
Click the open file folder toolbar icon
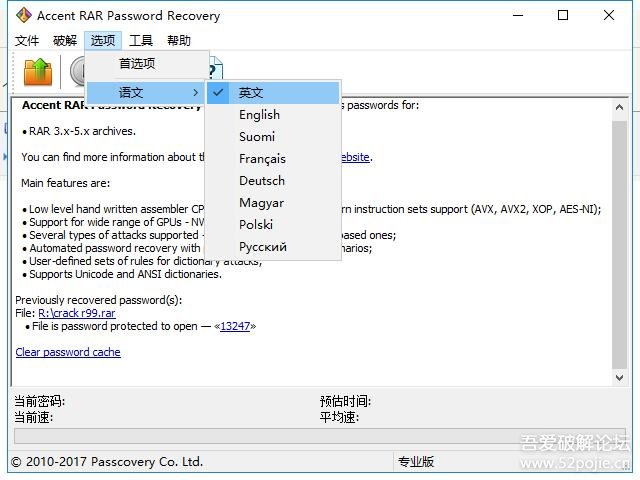[38, 72]
